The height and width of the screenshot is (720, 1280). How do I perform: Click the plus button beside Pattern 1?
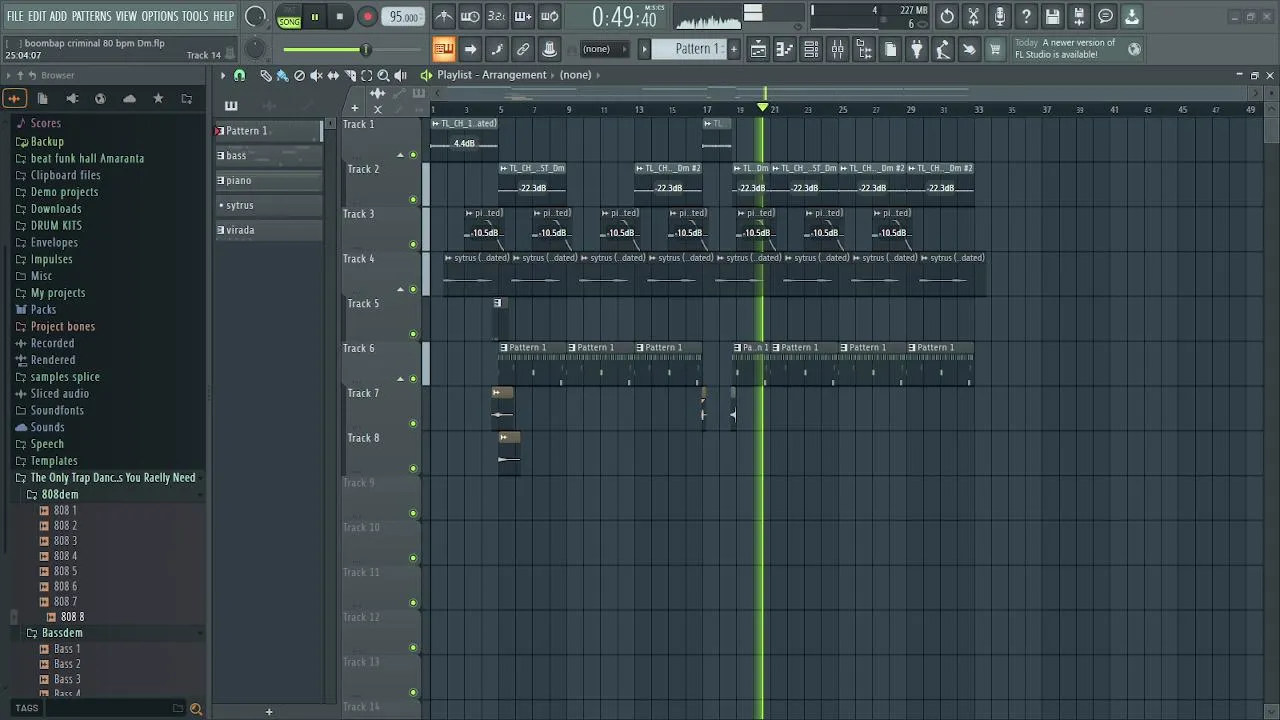[x=733, y=49]
